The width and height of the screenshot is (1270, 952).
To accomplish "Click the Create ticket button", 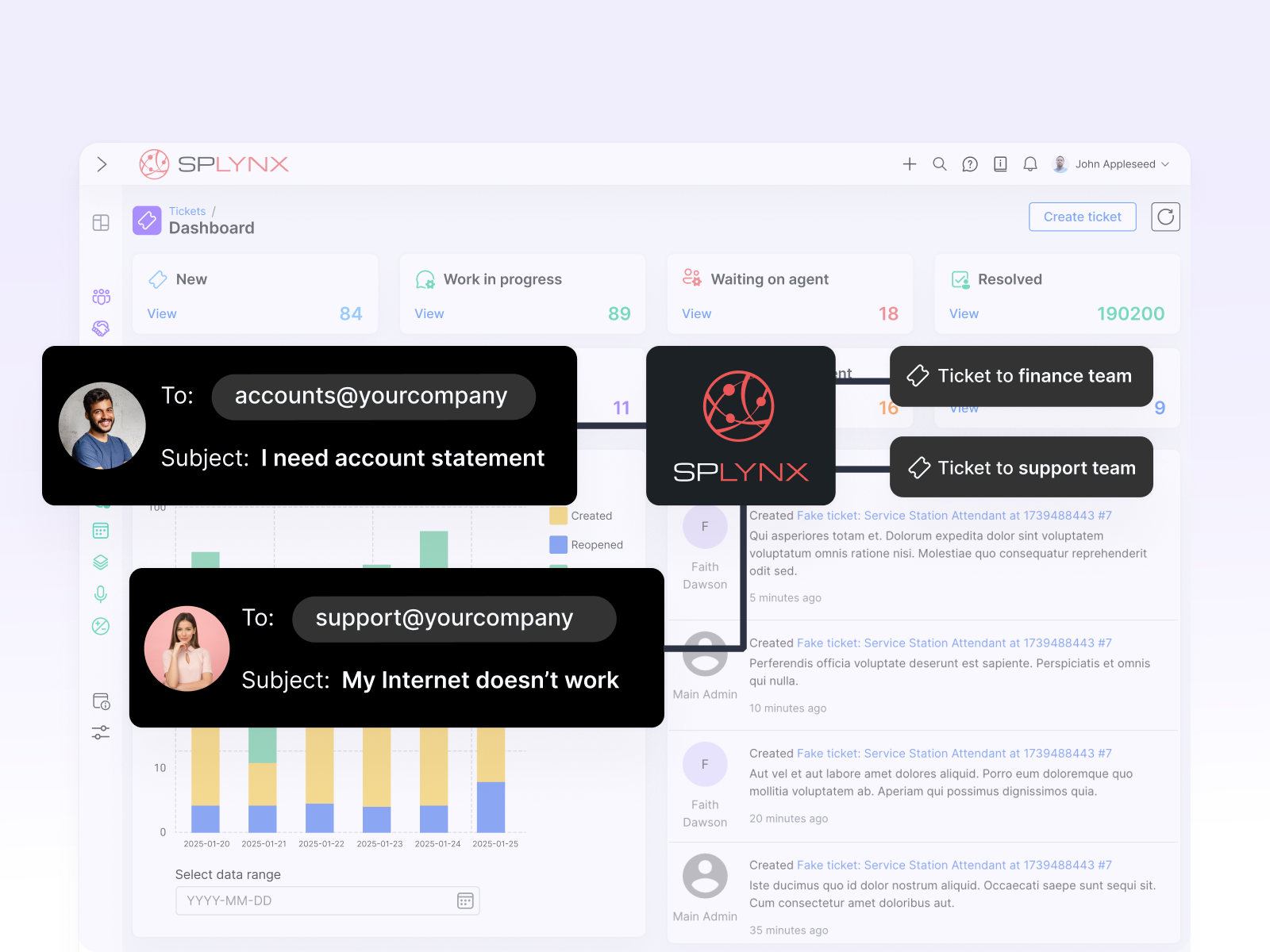I will (1082, 217).
